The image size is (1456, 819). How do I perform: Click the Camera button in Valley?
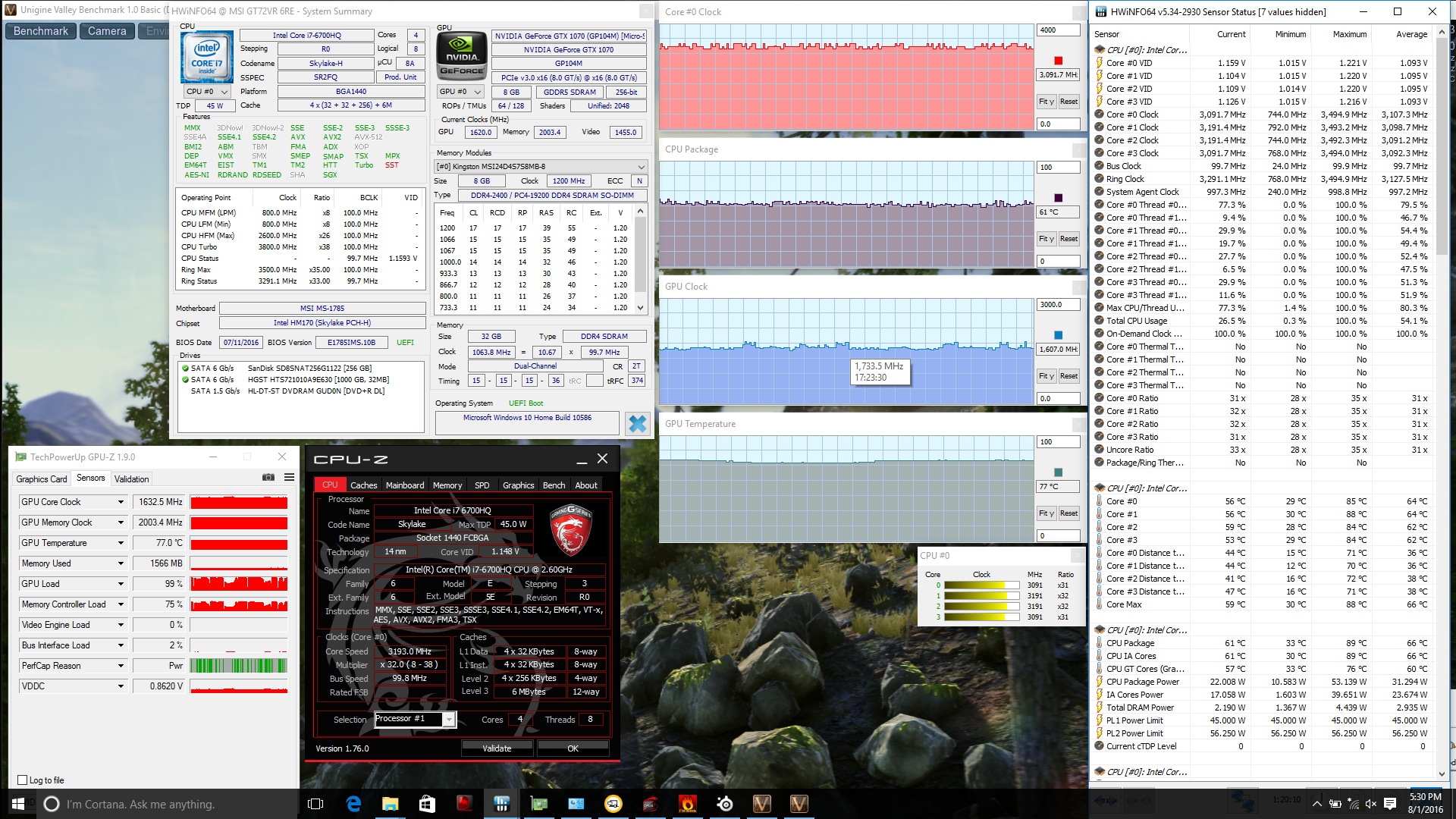pos(107,31)
